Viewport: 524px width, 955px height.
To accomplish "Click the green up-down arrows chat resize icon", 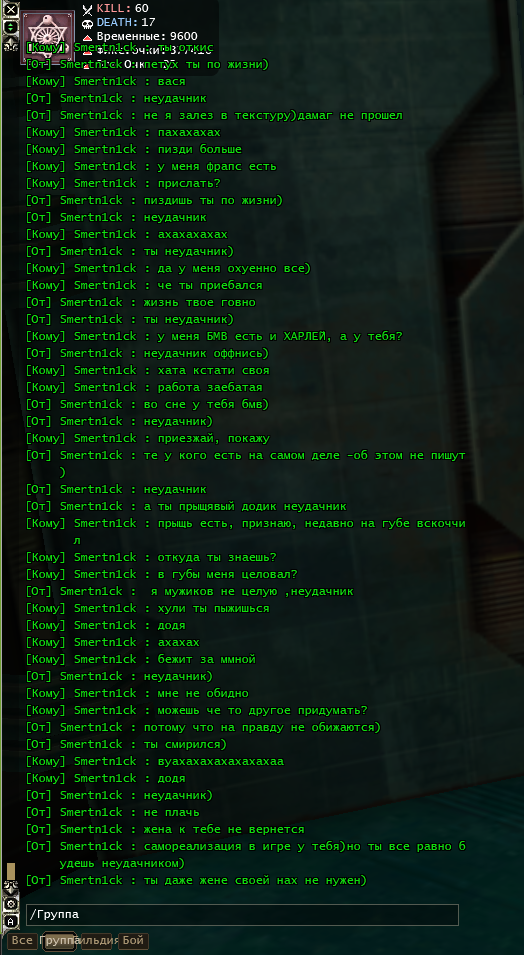I will 11,27.
